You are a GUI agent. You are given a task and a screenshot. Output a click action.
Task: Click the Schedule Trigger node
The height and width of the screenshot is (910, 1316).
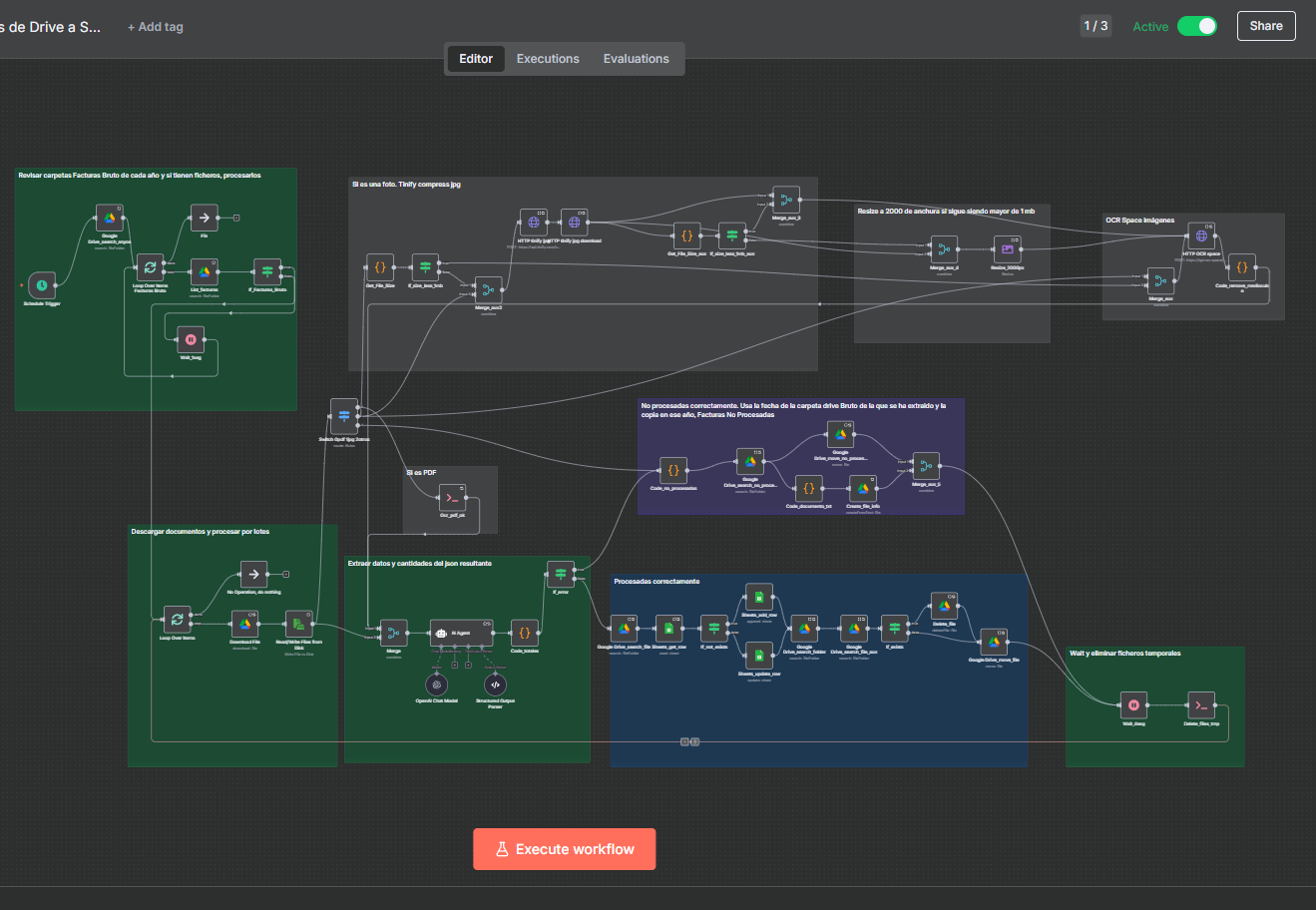[x=42, y=285]
